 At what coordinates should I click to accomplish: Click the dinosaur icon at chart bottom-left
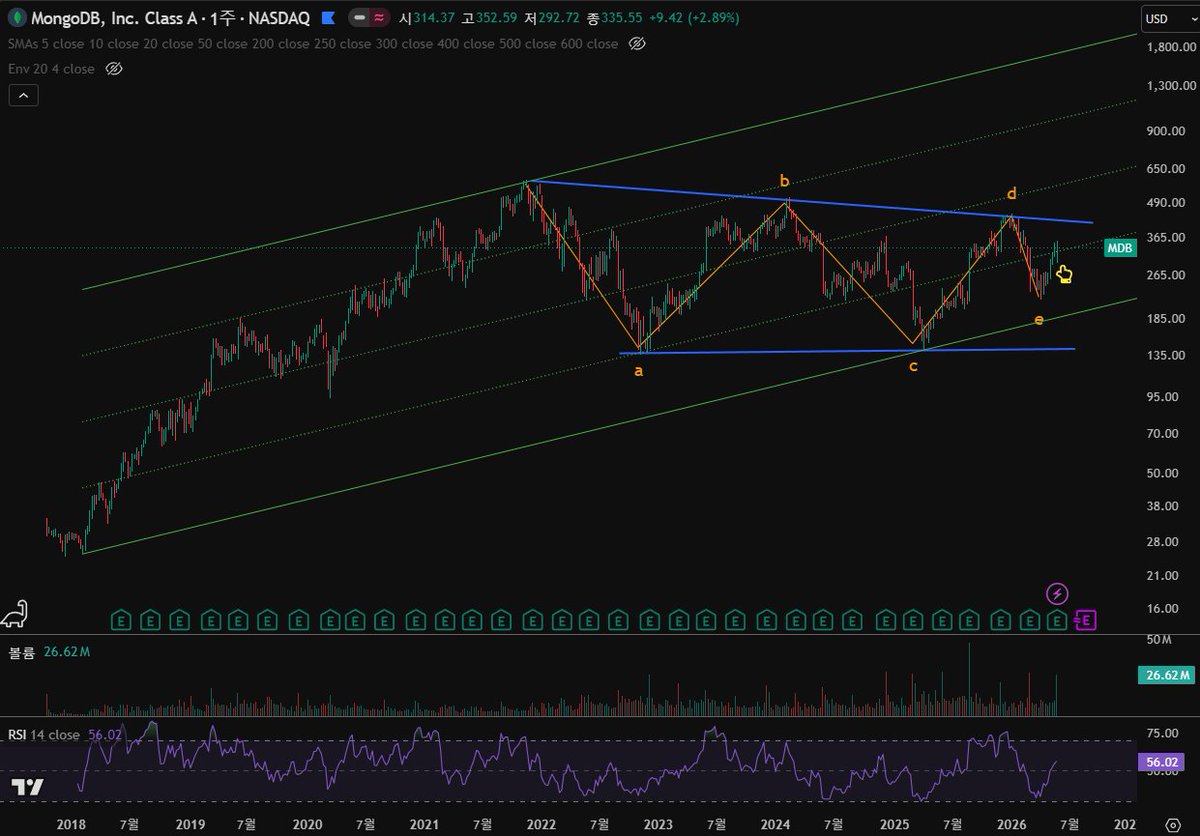[x=17, y=613]
